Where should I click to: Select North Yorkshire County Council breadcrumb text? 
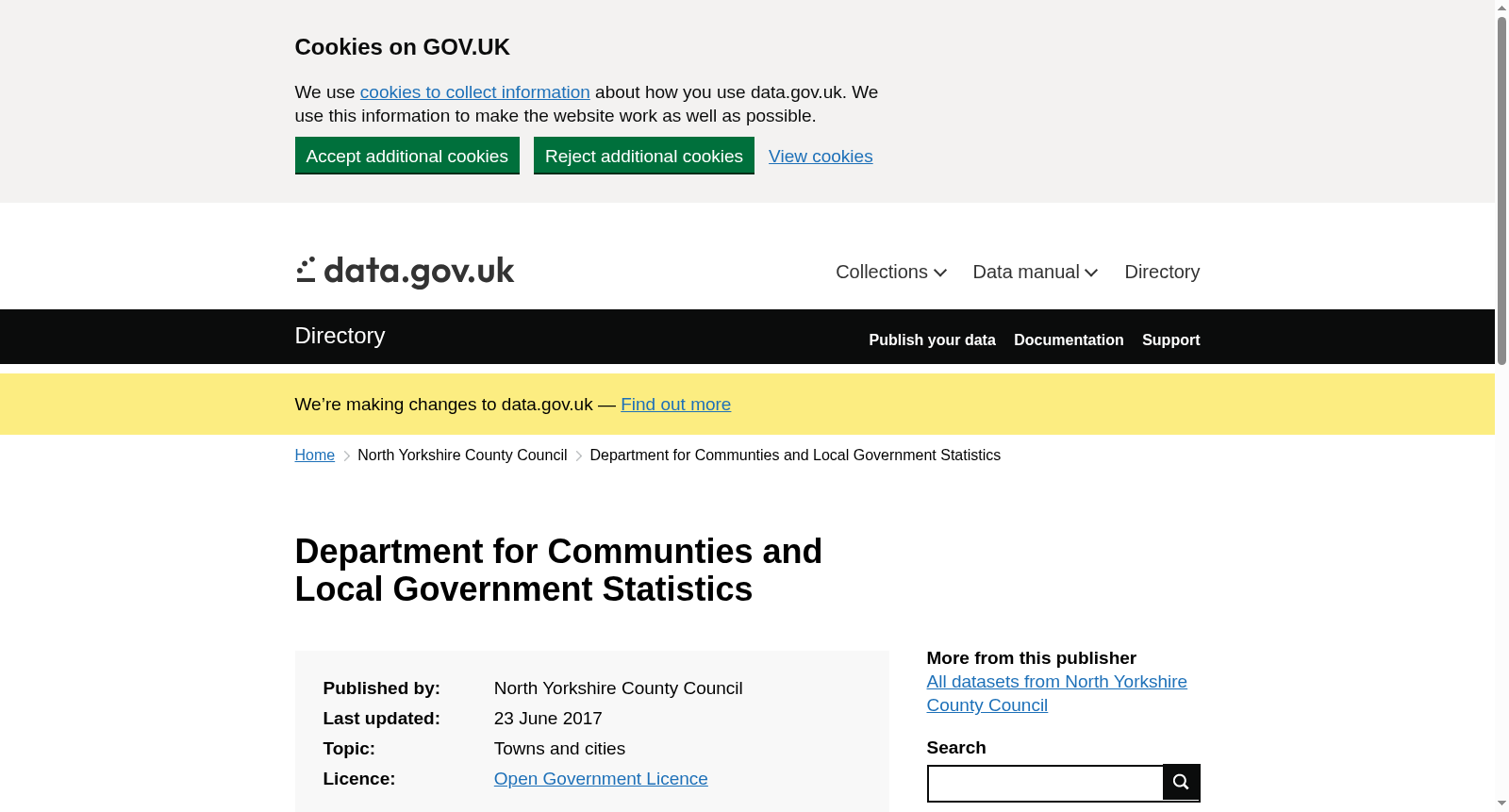[x=462, y=456]
